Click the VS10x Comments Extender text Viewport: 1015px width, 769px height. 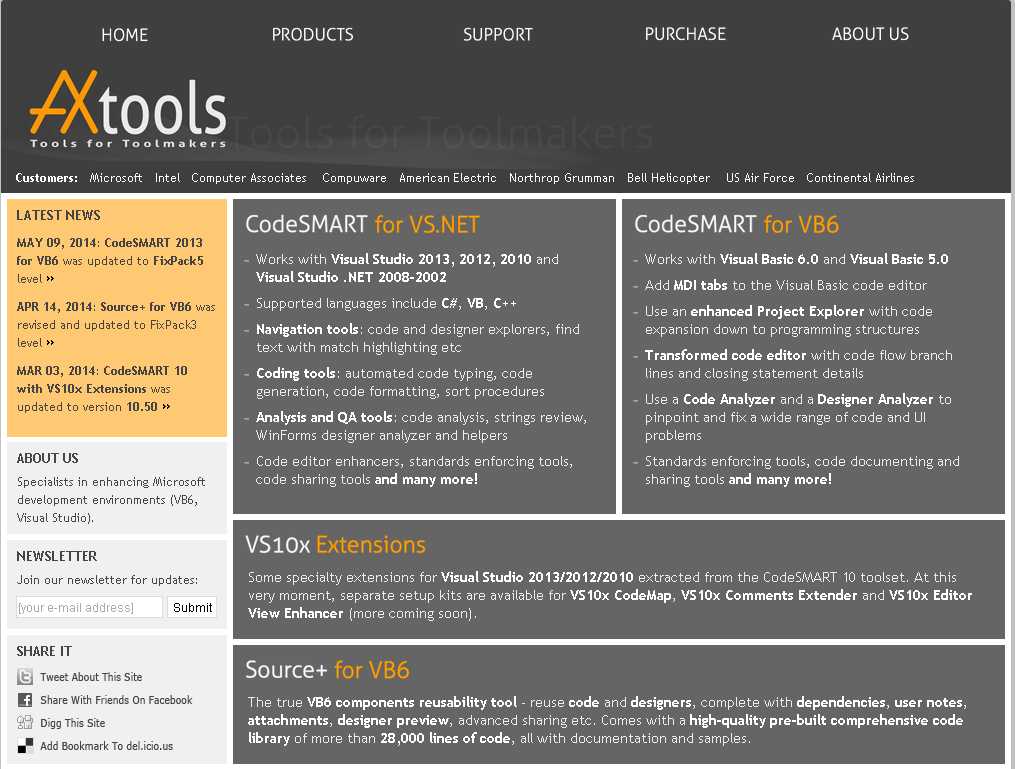769,595
